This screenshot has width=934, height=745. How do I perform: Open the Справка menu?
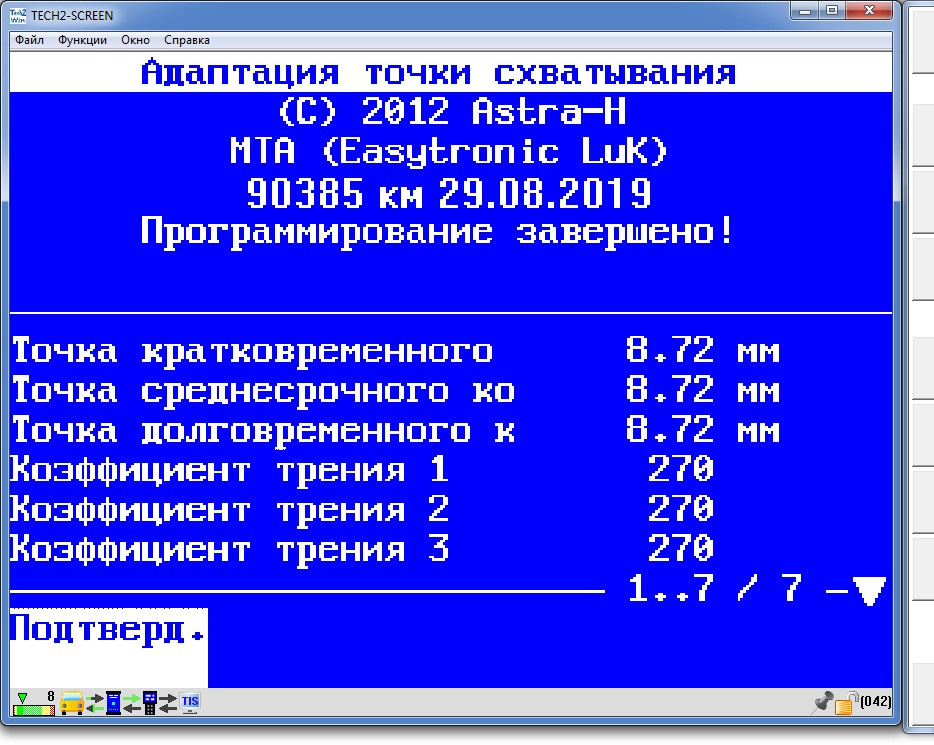tap(186, 40)
